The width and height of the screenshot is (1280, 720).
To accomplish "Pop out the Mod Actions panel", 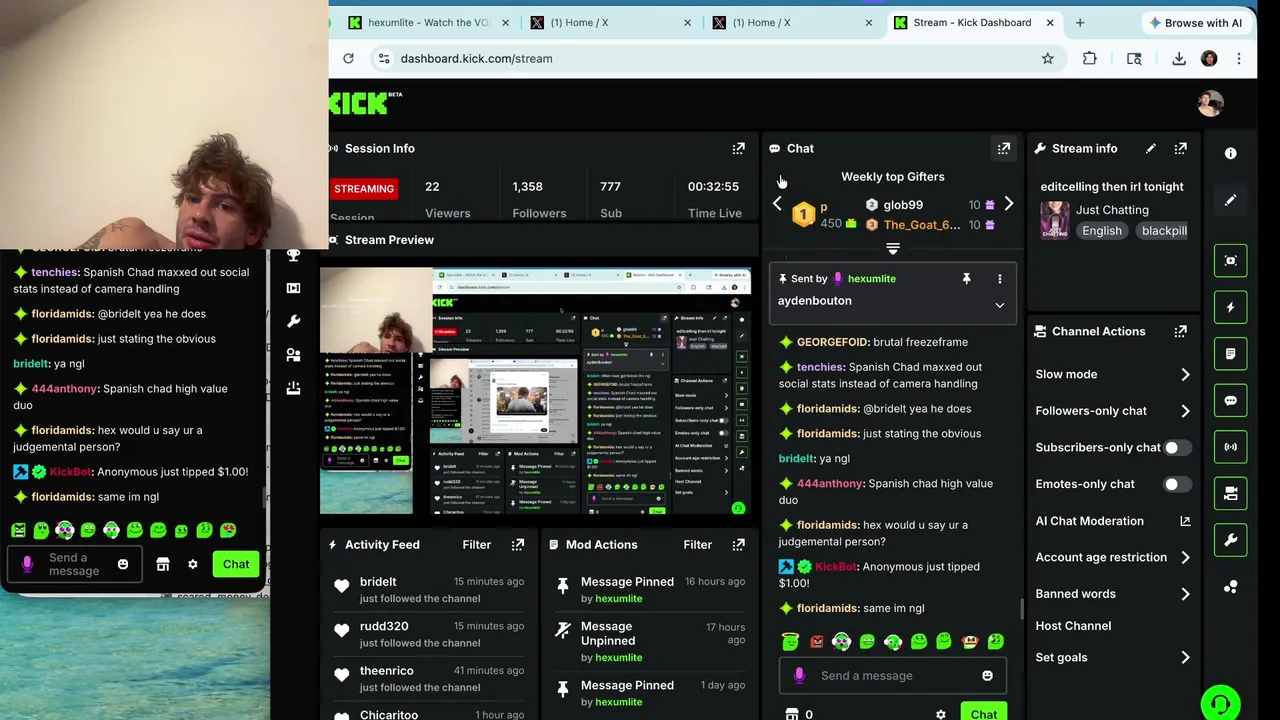I will [738, 544].
